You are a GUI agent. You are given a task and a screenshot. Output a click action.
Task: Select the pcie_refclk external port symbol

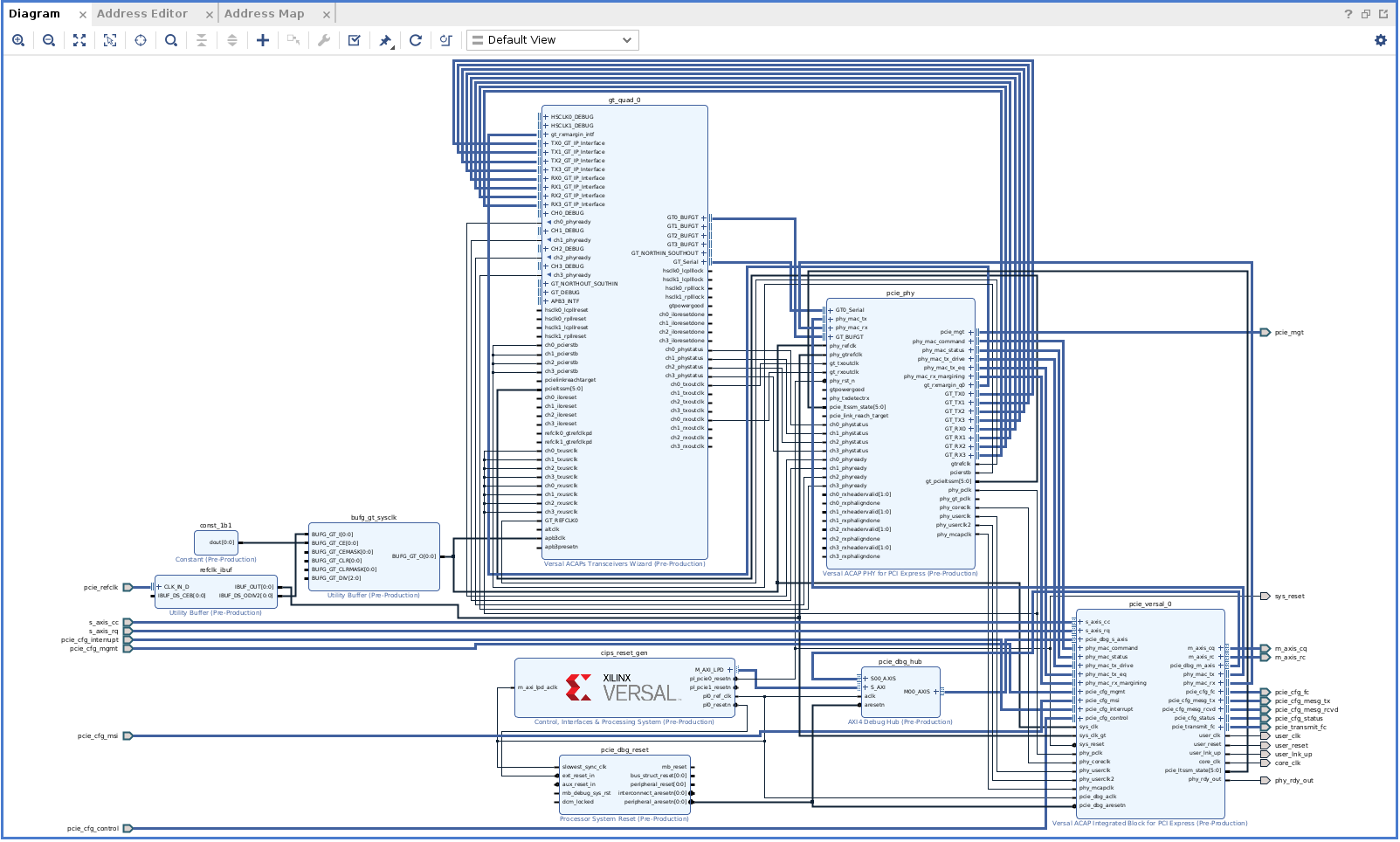click(128, 588)
